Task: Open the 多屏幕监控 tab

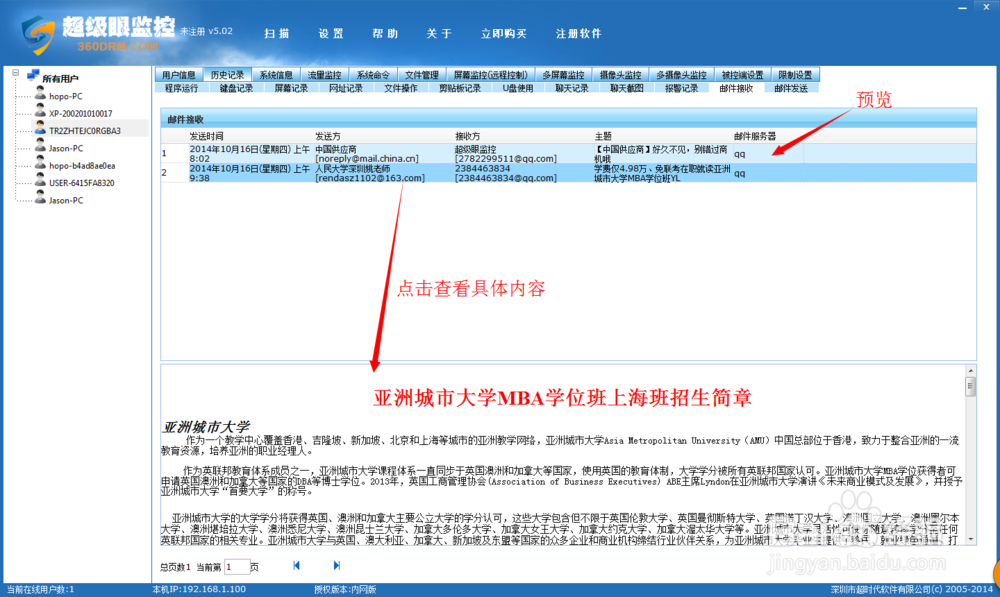Action: click(x=564, y=75)
